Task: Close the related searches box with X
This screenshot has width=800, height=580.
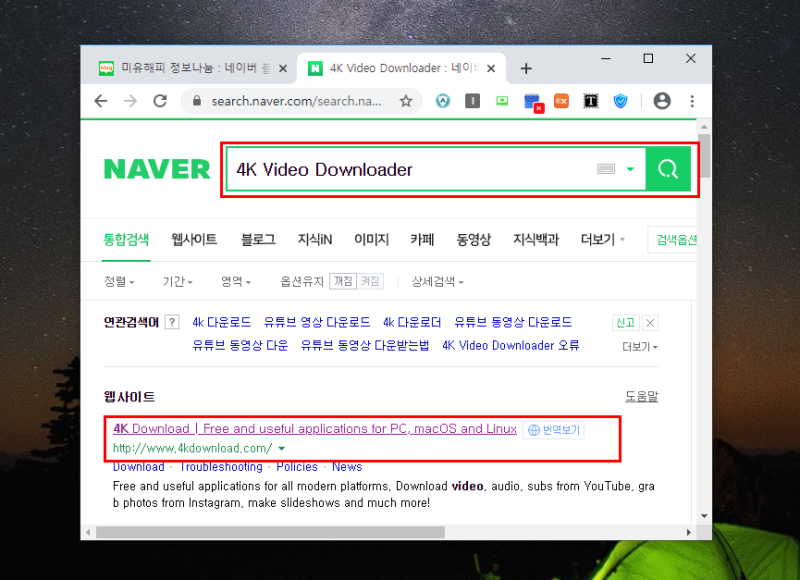Action: (650, 322)
